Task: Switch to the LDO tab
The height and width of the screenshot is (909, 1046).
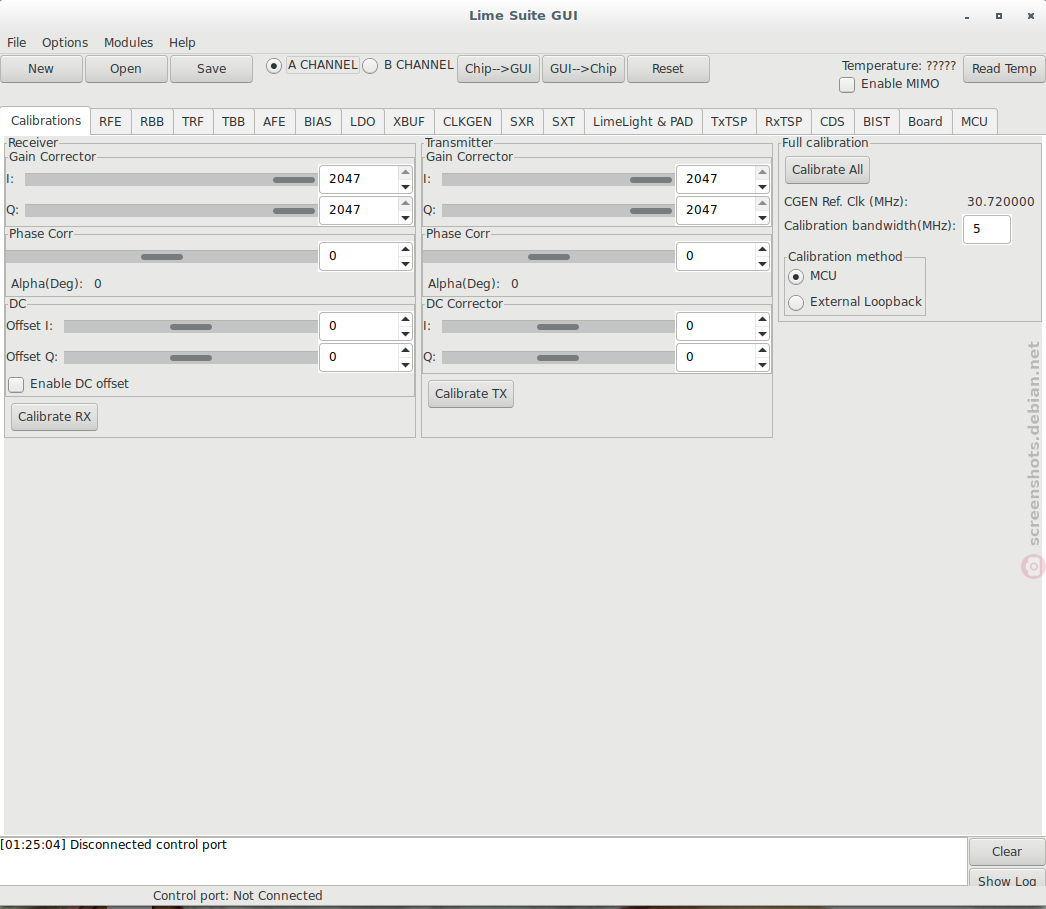Action: click(363, 121)
